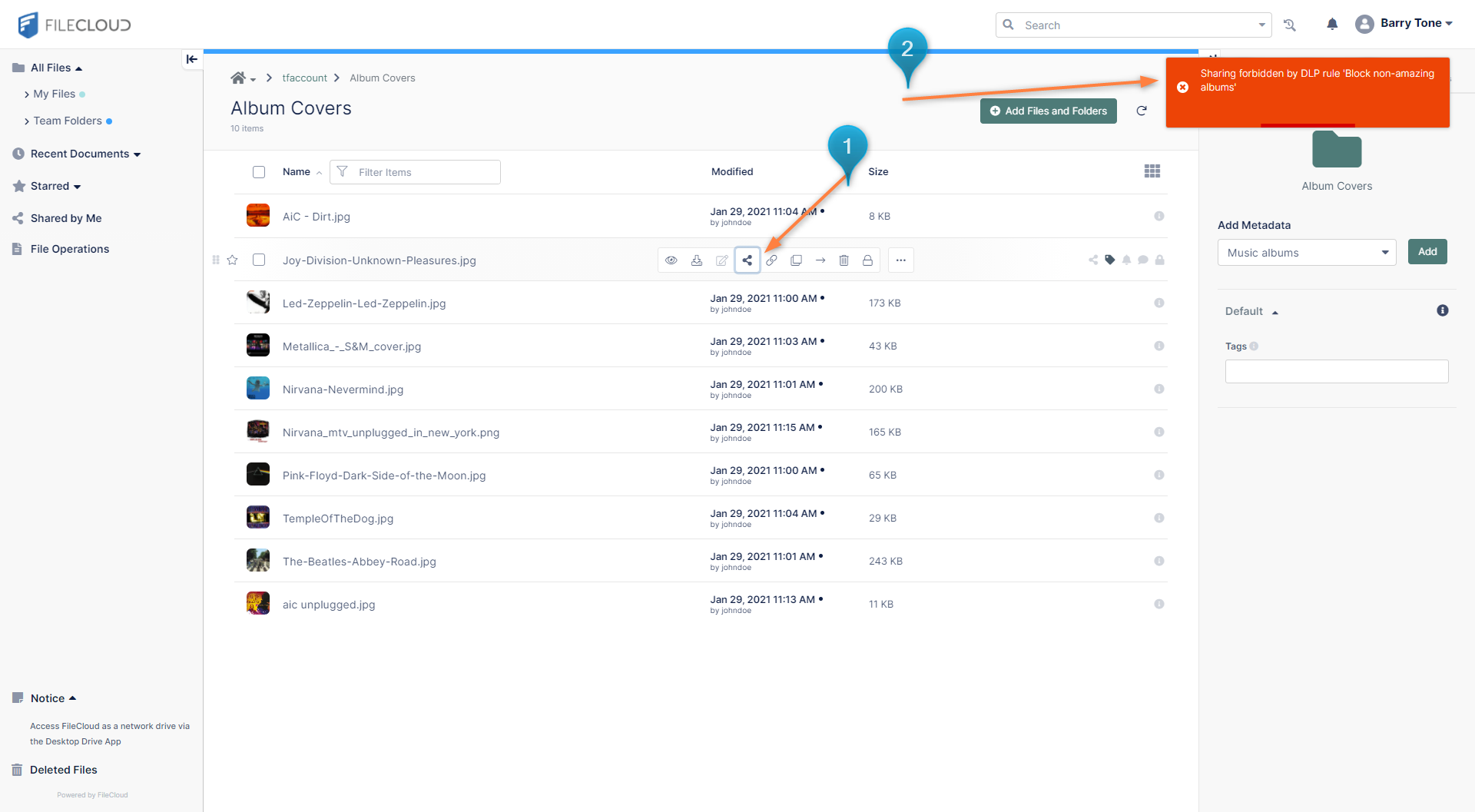Click the comment bubble indicator on Joy-Division row

pyautogui.click(x=1143, y=260)
